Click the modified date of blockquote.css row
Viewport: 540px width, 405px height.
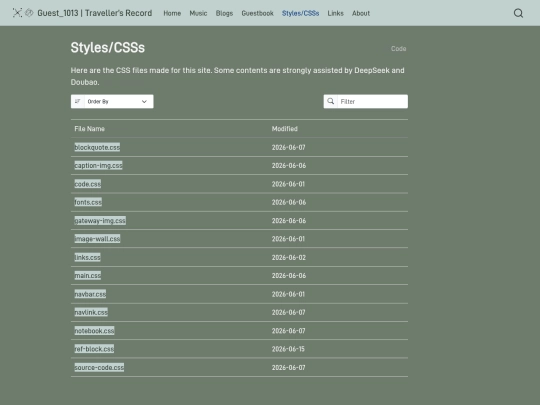[289, 147]
